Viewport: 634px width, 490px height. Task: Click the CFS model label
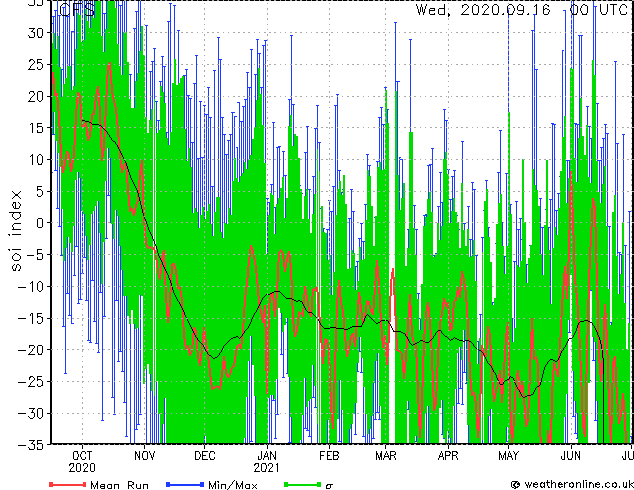(77, 10)
